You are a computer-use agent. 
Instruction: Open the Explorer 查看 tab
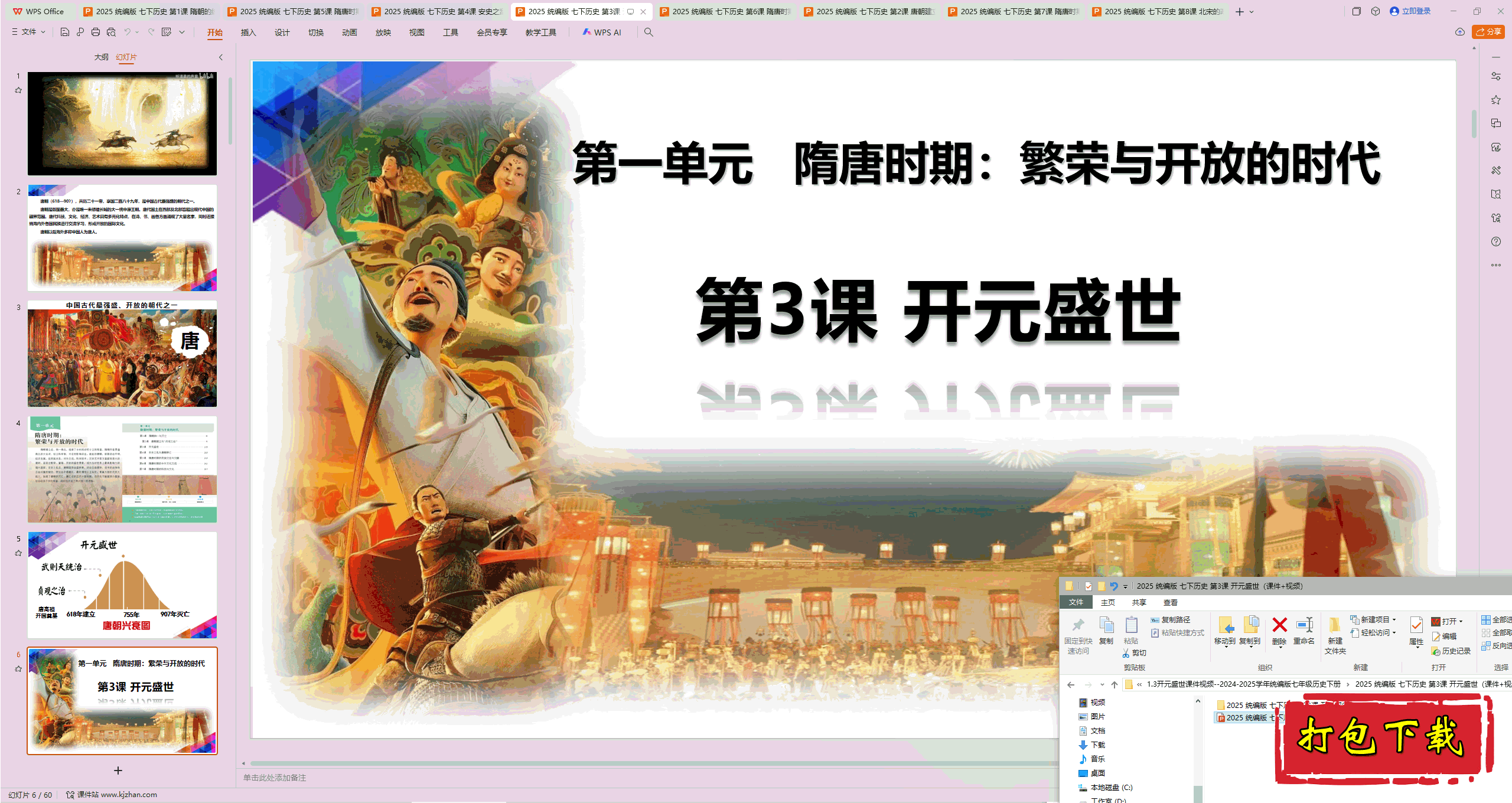1170,602
